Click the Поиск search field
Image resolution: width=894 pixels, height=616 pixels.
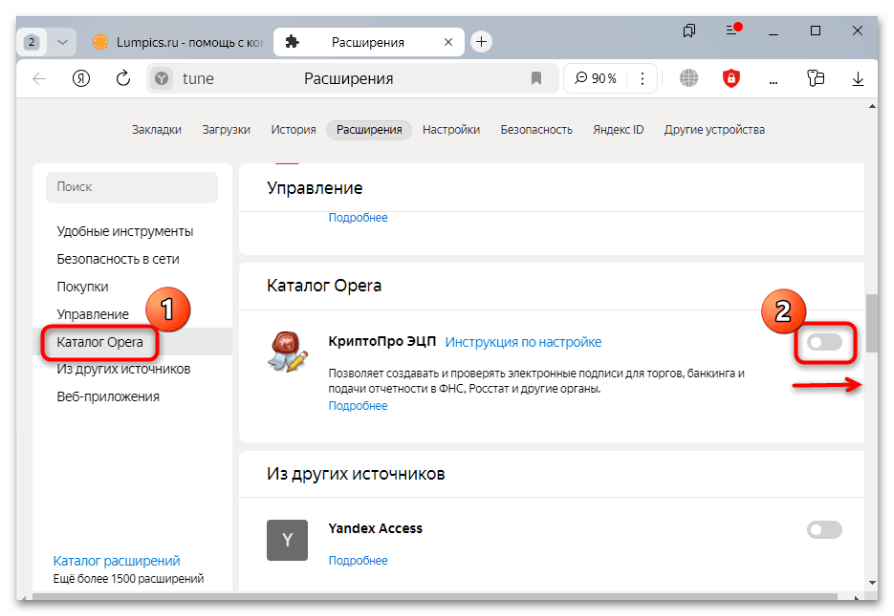(132, 187)
